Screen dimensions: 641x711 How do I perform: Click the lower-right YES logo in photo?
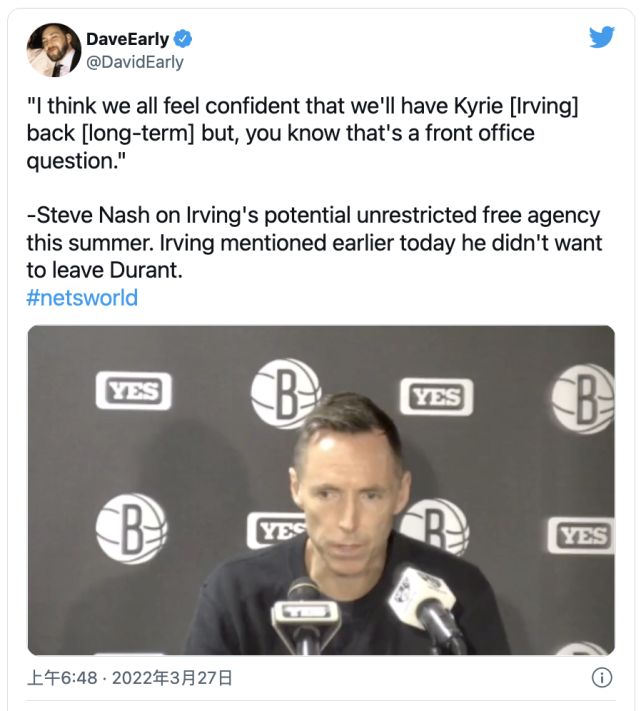pos(581,536)
